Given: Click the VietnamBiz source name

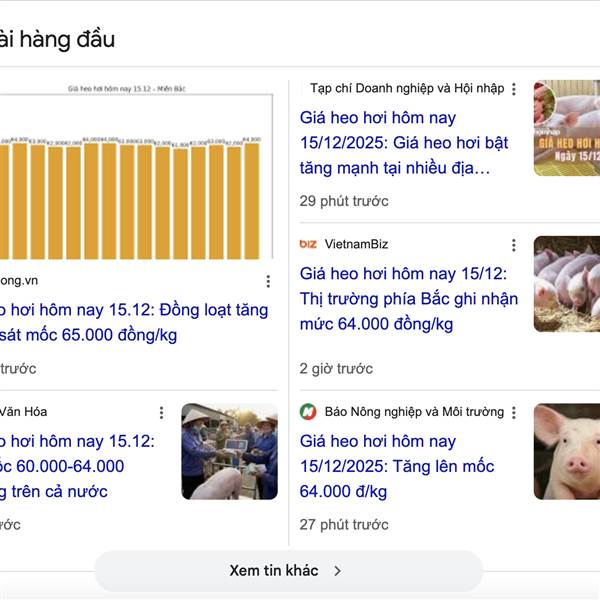Looking at the screenshot, I should click(356, 244).
